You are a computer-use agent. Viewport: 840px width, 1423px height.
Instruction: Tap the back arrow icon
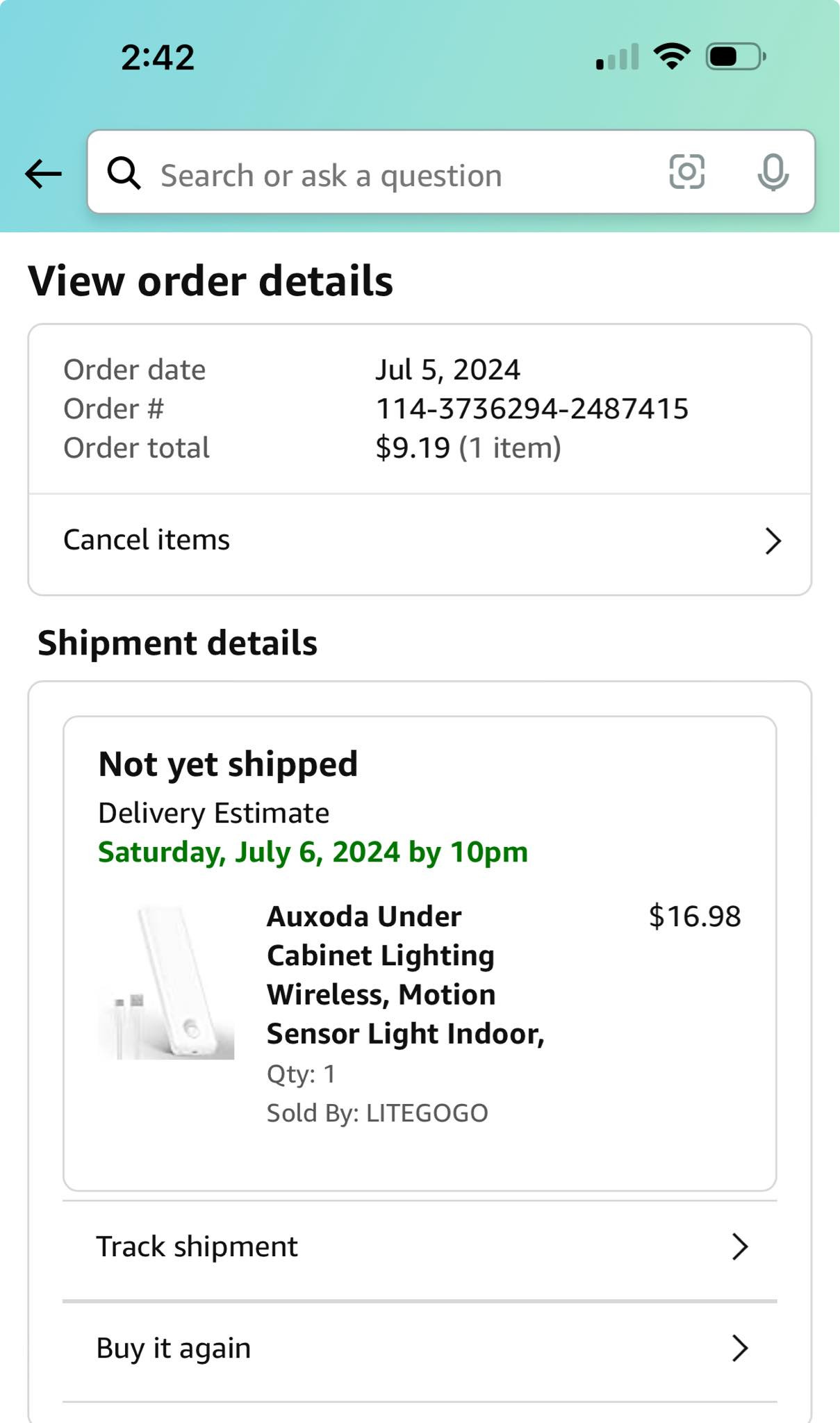tap(43, 174)
